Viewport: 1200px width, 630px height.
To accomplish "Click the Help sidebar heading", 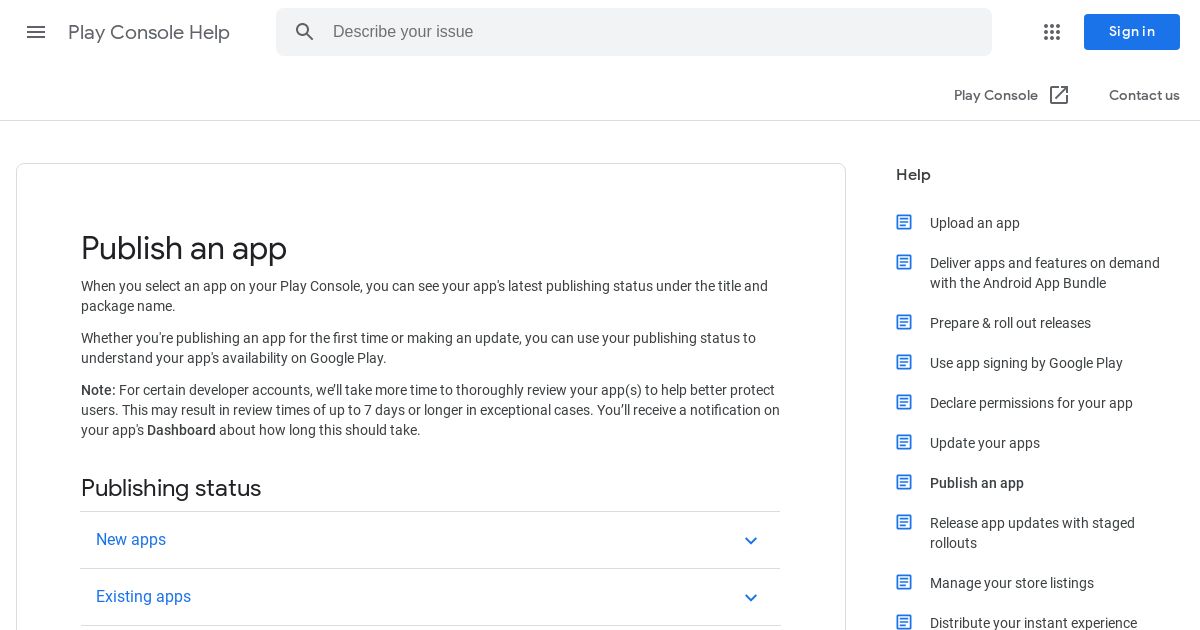I will (x=913, y=175).
